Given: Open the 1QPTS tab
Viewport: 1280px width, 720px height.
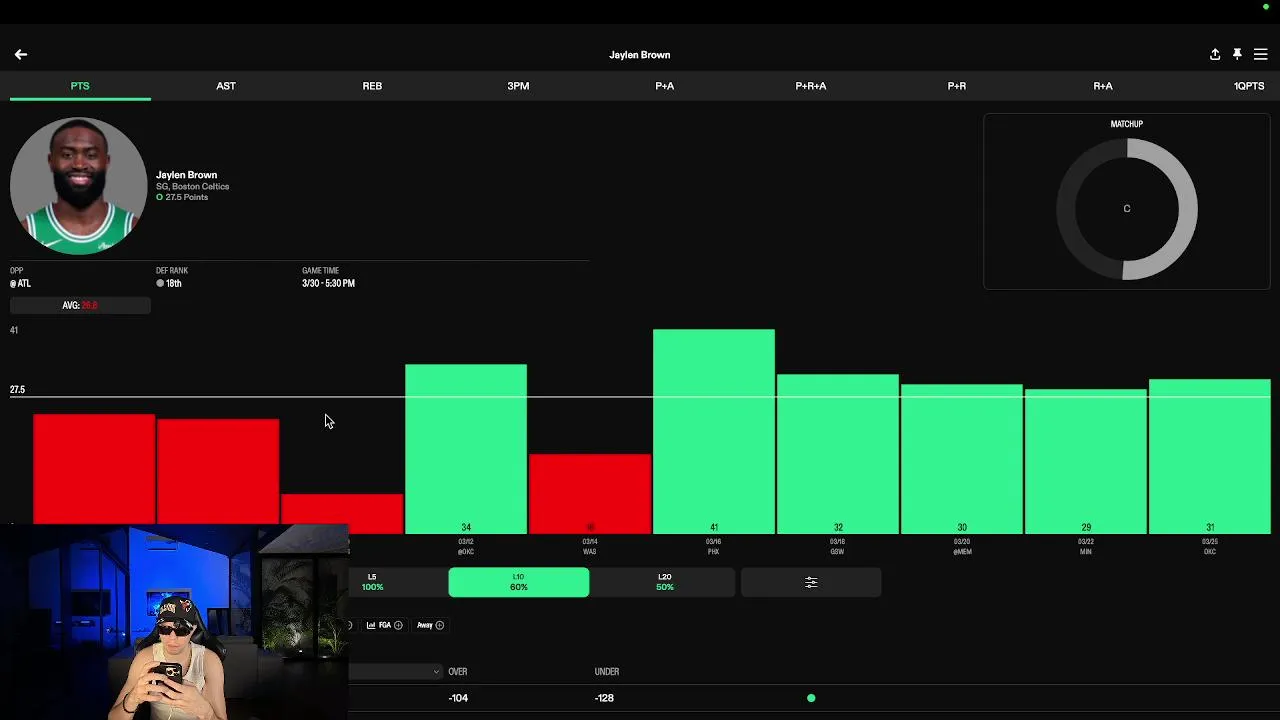Looking at the screenshot, I should (x=1248, y=86).
